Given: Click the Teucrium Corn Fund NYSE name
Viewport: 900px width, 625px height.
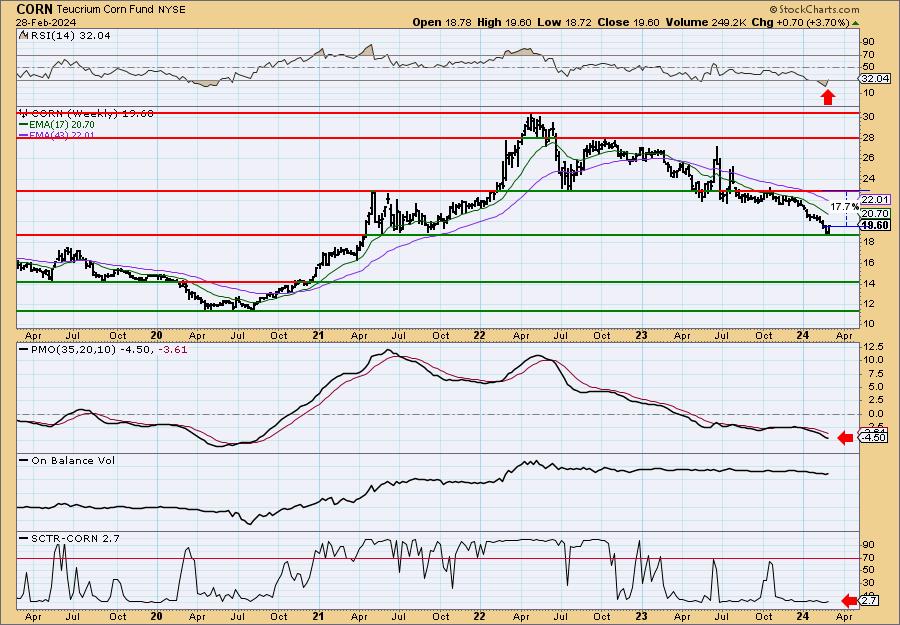Looking at the screenshot, I should coord(119,10).
